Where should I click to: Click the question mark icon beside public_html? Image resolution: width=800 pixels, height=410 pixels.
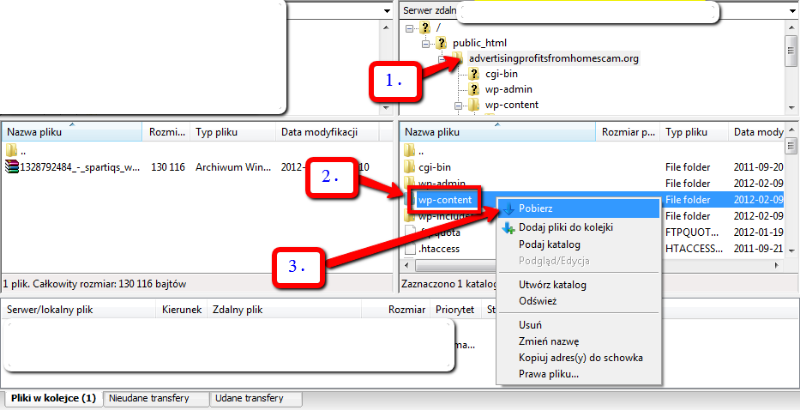[441, 43]
